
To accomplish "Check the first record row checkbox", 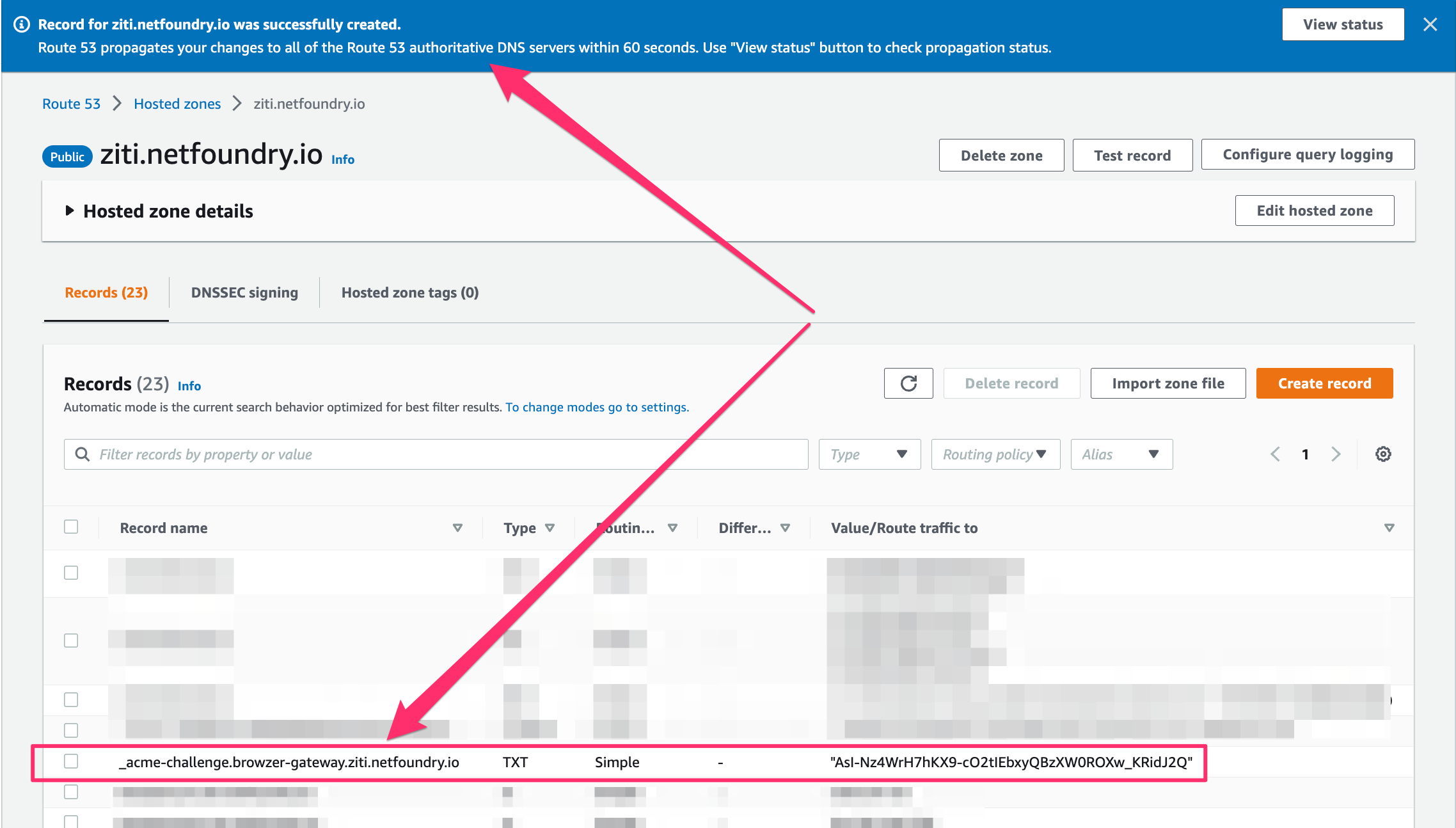I will point(71,573).
